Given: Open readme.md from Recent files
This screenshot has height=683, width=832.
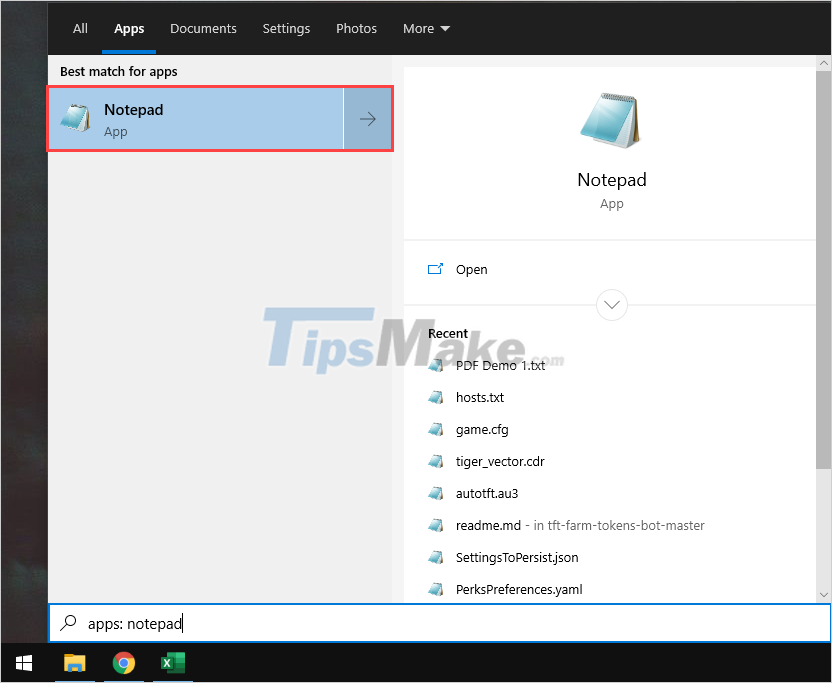Looking at the screenshot, I should [488, 525].
